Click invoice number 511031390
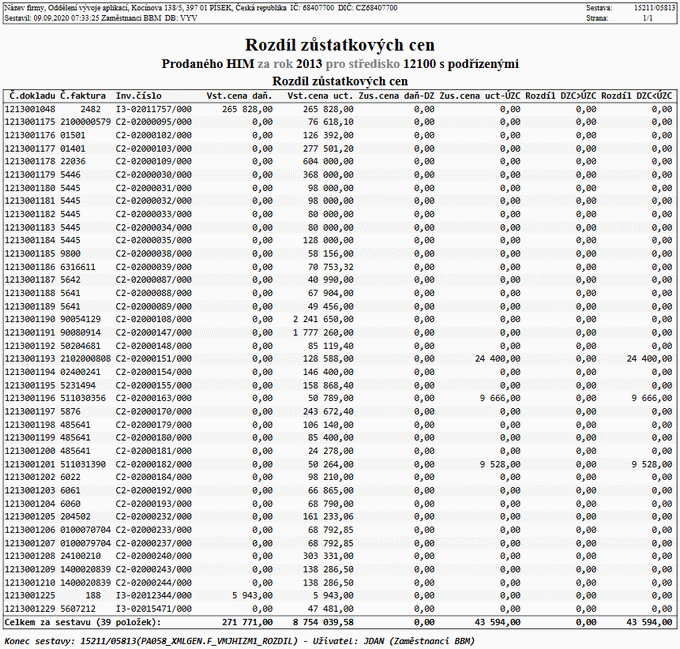Image resolution: width=680 pixels, height=649 pixels. click(x=83, y=464)
